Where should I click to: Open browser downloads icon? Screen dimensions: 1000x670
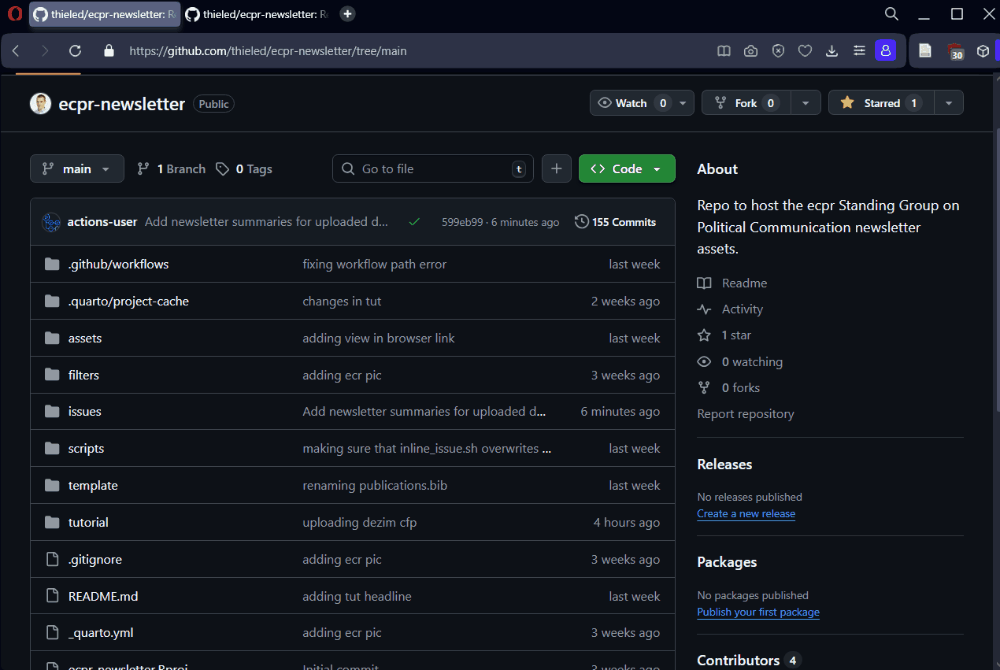coord(831,51)
